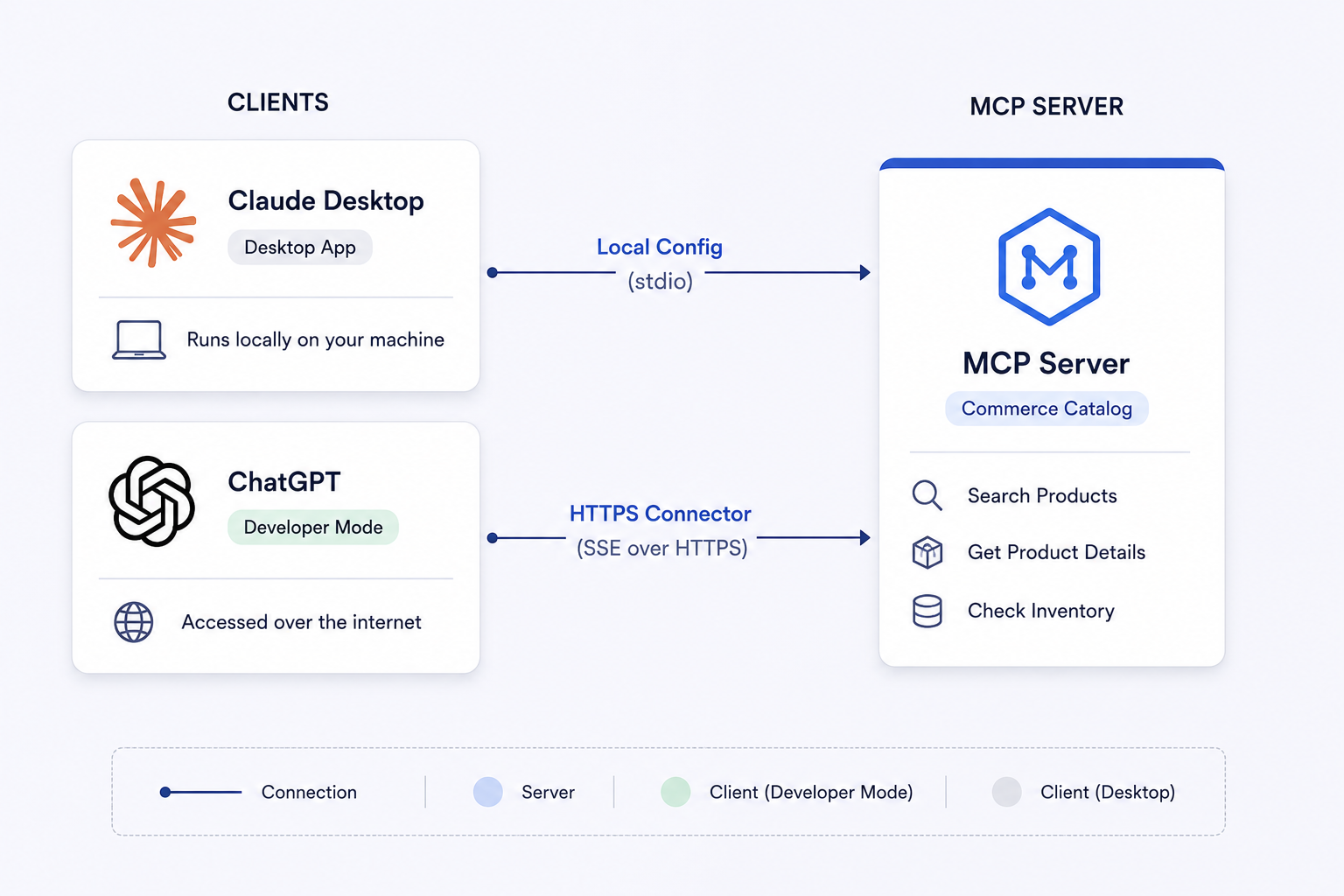Click the Server legend label
Viewport: 1344px width, 896px height.
click(548, 792)
